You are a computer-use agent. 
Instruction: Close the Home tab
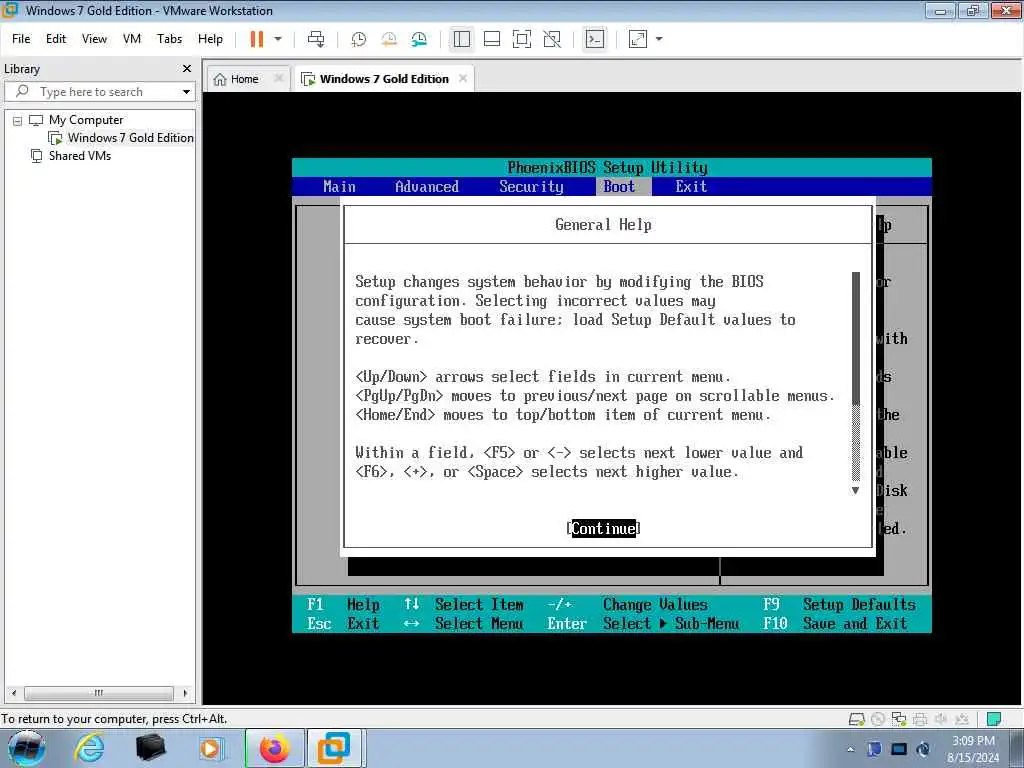279,78
